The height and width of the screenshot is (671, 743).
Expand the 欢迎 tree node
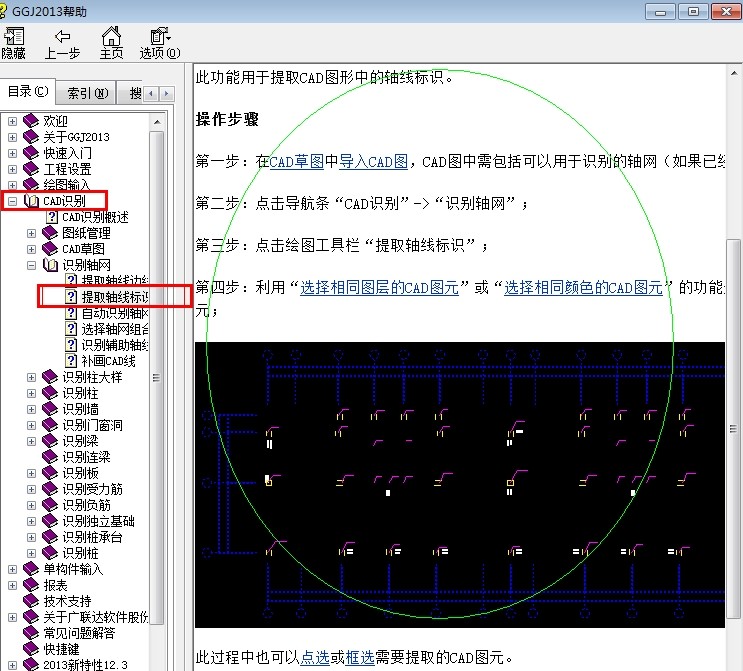coord(12,121)
